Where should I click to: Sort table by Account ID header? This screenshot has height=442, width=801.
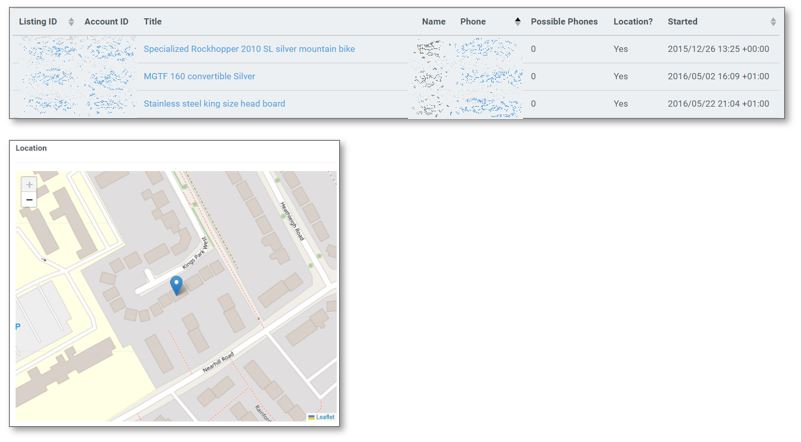(106, 22)
